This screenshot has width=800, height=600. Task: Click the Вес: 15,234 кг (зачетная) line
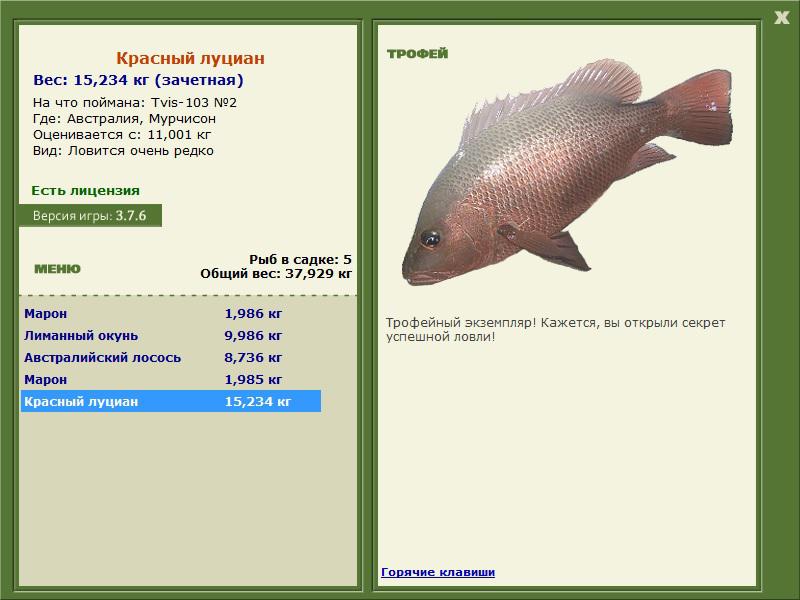point(138,80)
